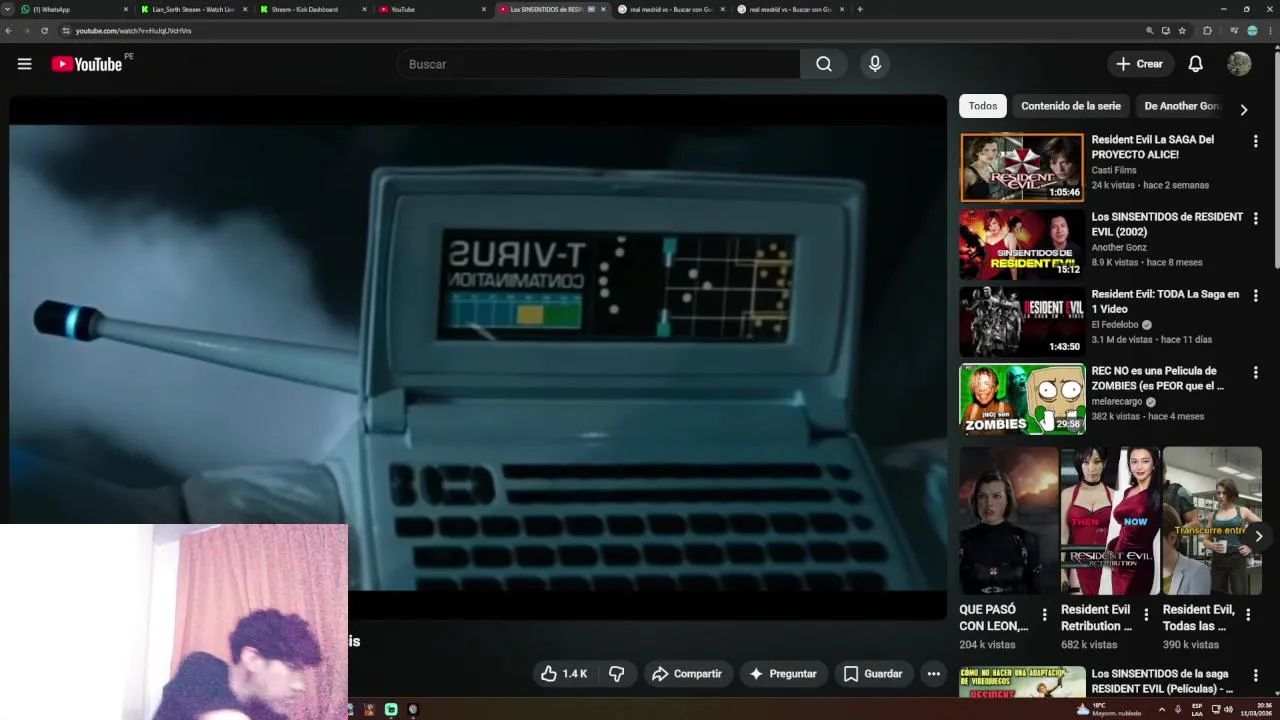Switch to Lian_Sorth Stream browser tab
The width and height of the screenshot is (1280, 720).
(193, 9)
